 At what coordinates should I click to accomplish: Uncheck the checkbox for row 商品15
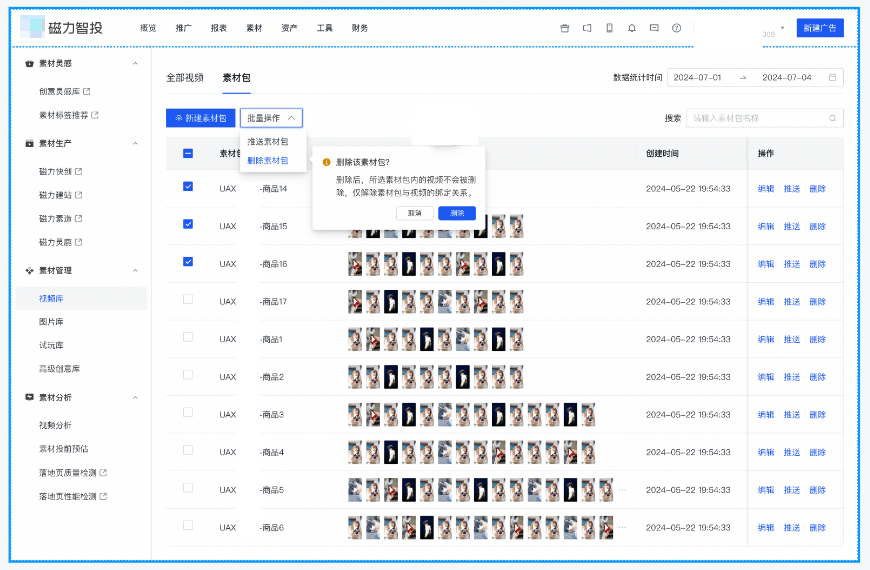(x=188, y=224)
